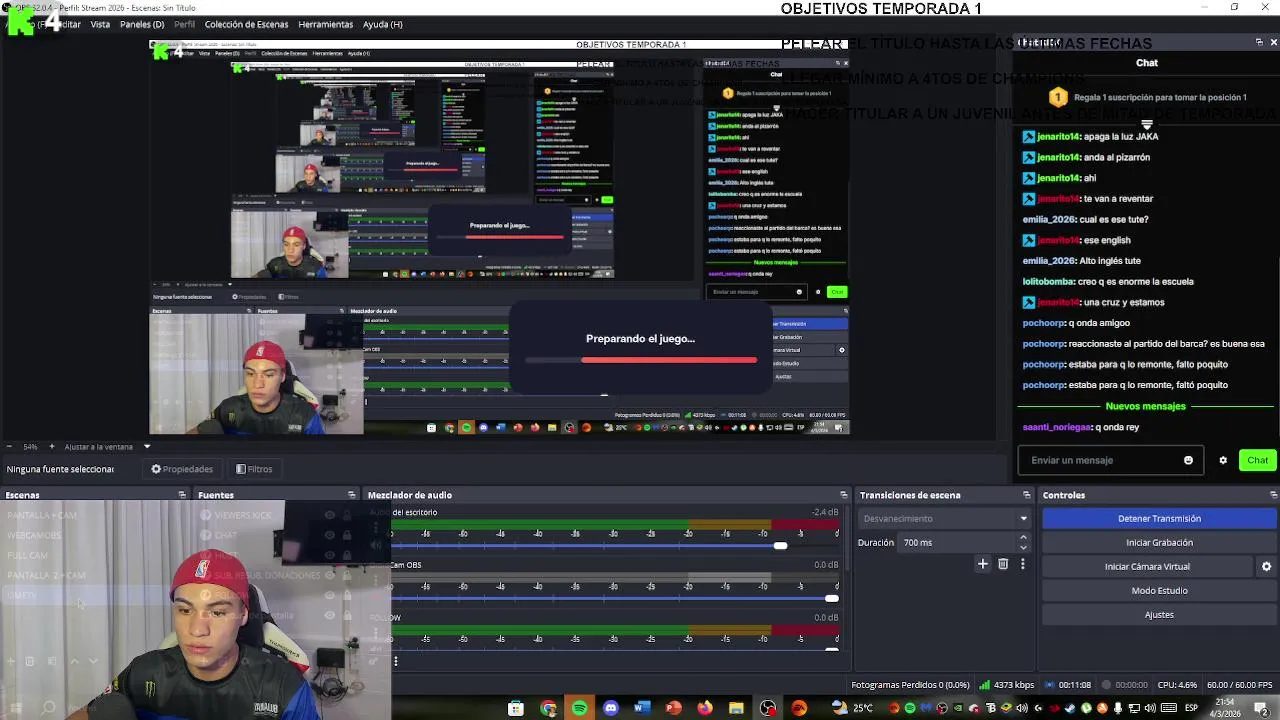Click the gift subscription badge icon
Viewport: 1280px width, 720px height.
click(x=1058, y=97)
